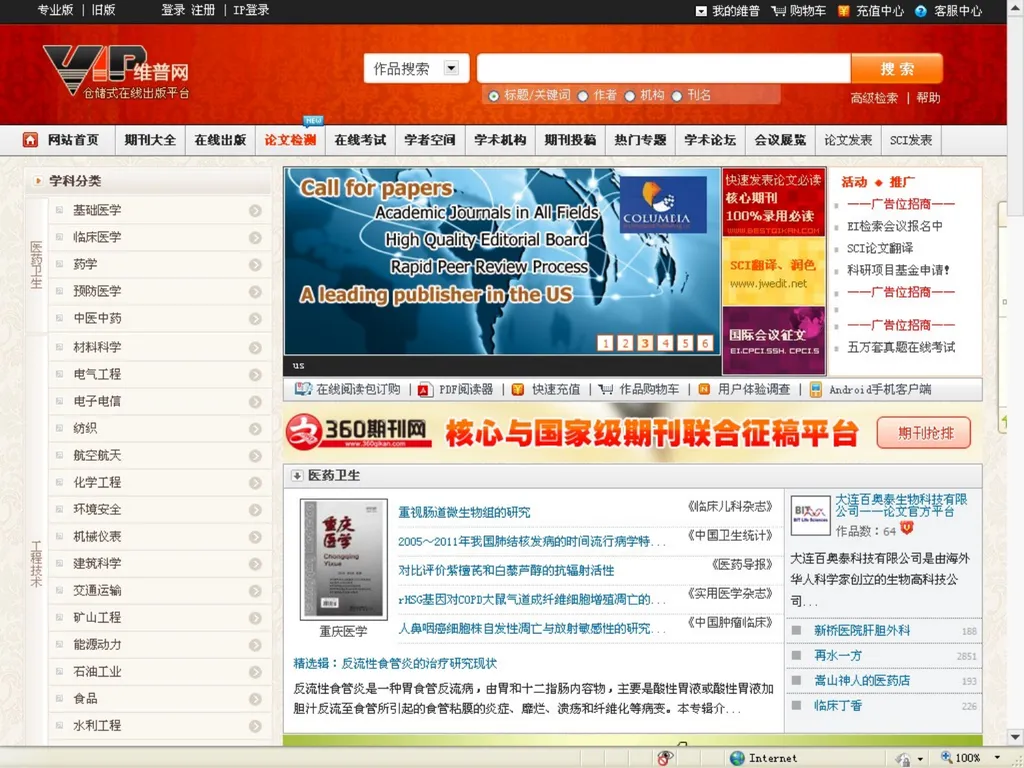Click the arrow icon on 电气工程 row
1024x768 pixels.
click(255, 374)
